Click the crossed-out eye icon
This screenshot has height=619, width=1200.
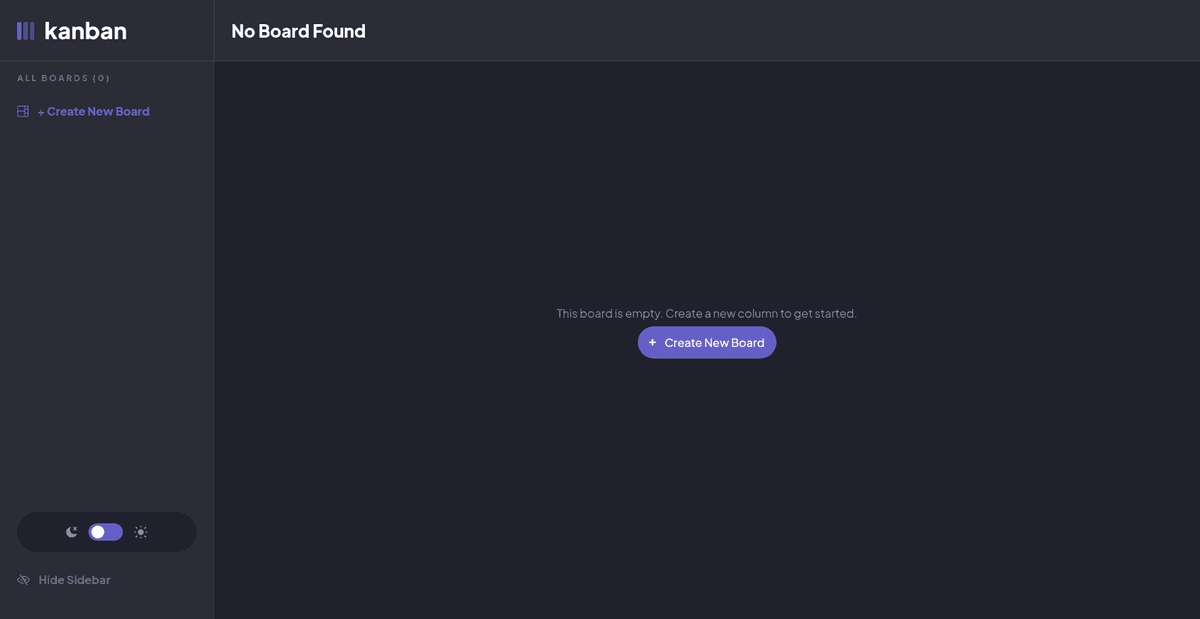24,580
